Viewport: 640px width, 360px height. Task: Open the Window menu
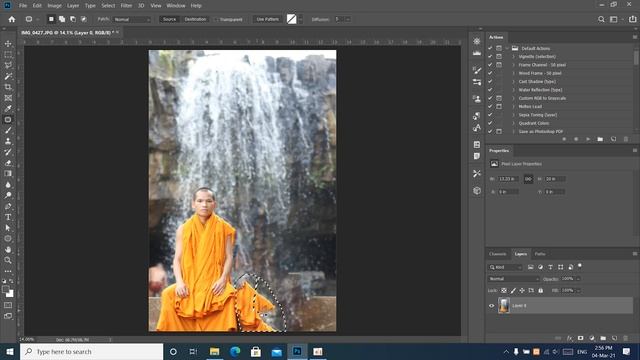pyautogui.click(x=176, y=6)
